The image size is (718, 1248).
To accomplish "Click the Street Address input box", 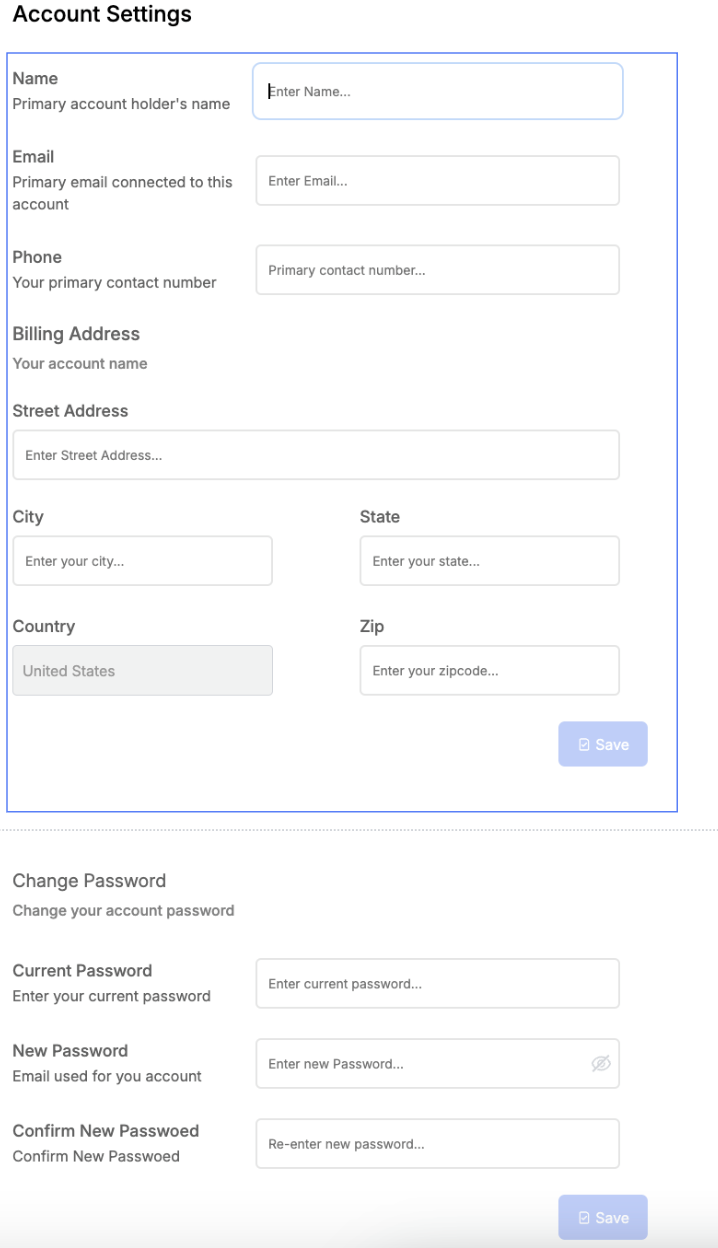I will [315, 455].
